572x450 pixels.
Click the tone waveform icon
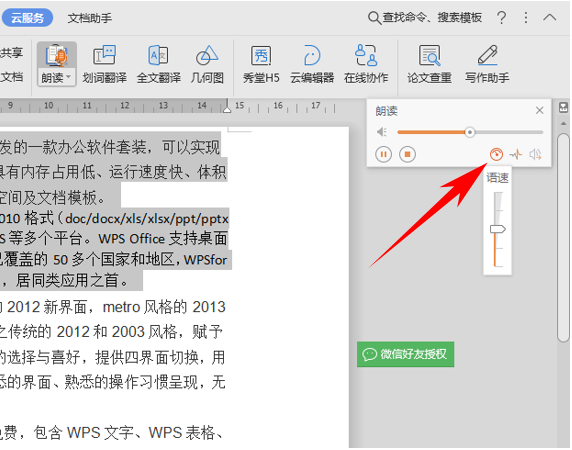(516, 155)
